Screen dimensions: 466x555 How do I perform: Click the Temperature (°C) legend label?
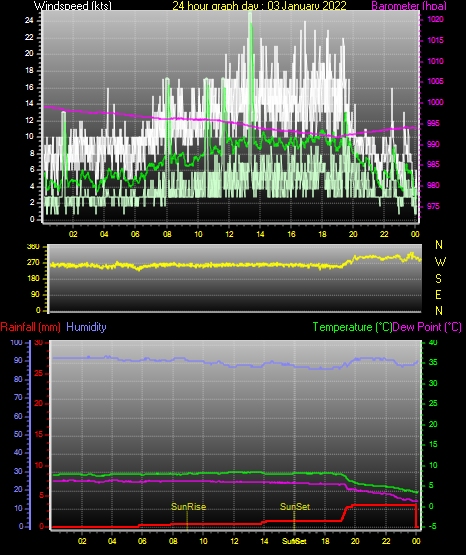pyautogui.click(x=352, y=327)
